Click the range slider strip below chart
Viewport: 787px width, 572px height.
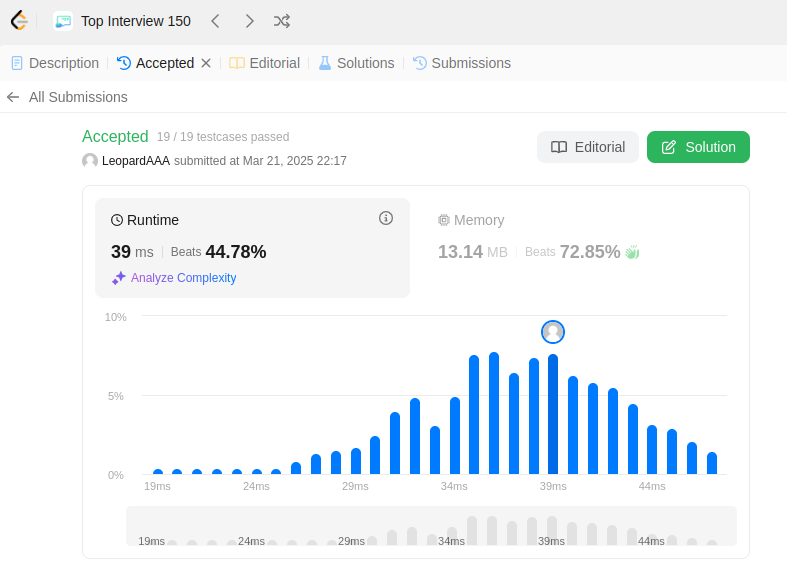pyautogui.click(x=431, y=526)
